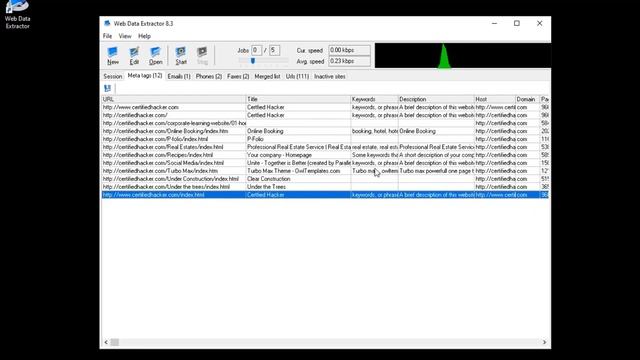
Task: Select the Turbo Max/index.htm URL row
Action: pos(325,171)
